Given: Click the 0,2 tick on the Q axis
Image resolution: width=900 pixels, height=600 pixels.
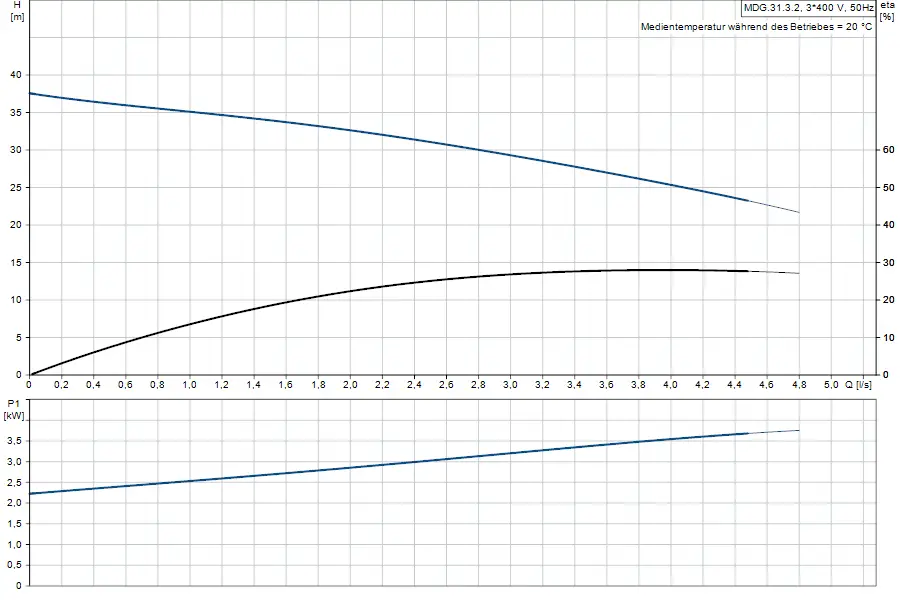Looking at the screenshot, I should tap(61, 385).
